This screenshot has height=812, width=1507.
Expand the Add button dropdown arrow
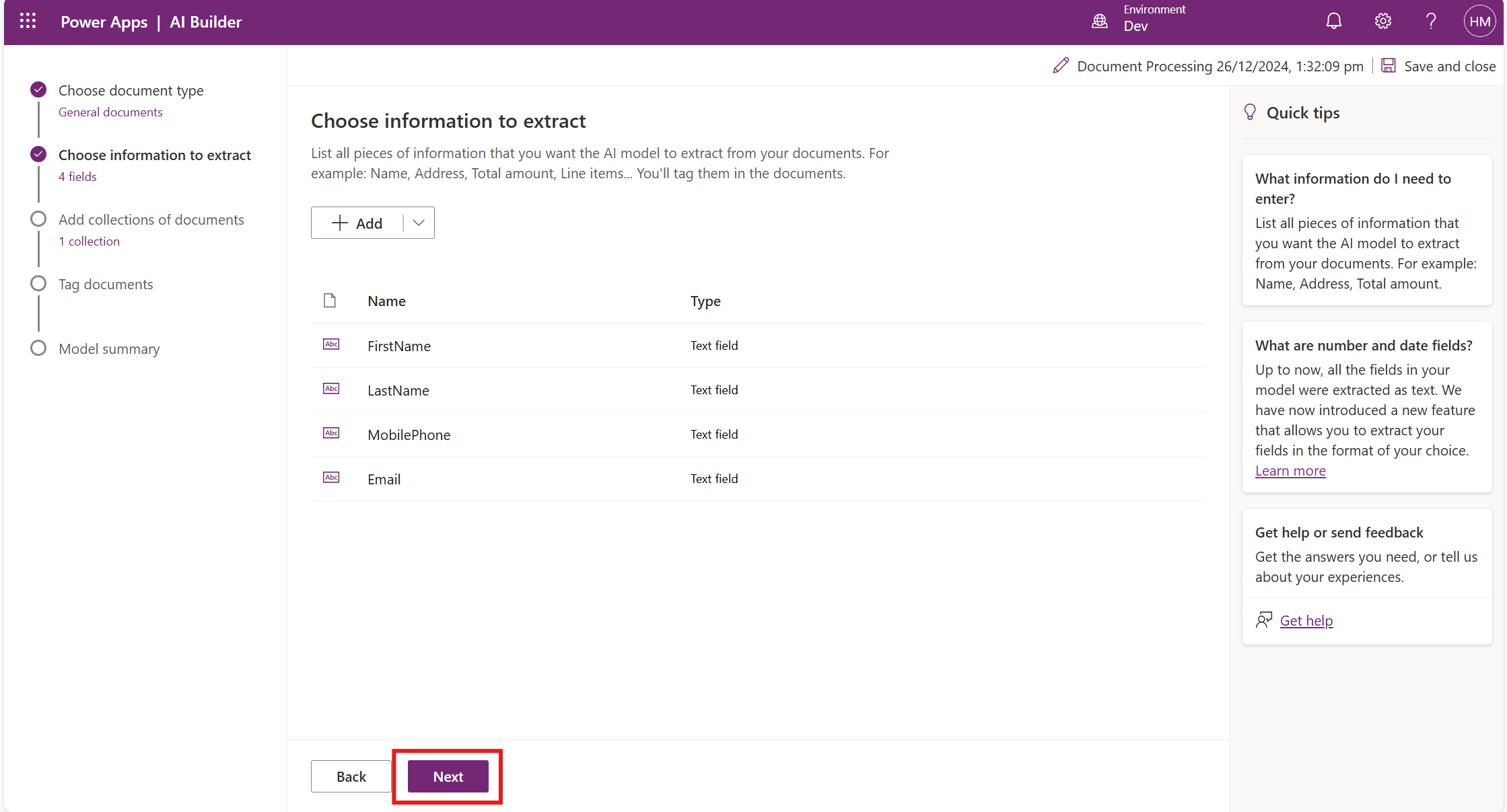(x=419, y=223)
